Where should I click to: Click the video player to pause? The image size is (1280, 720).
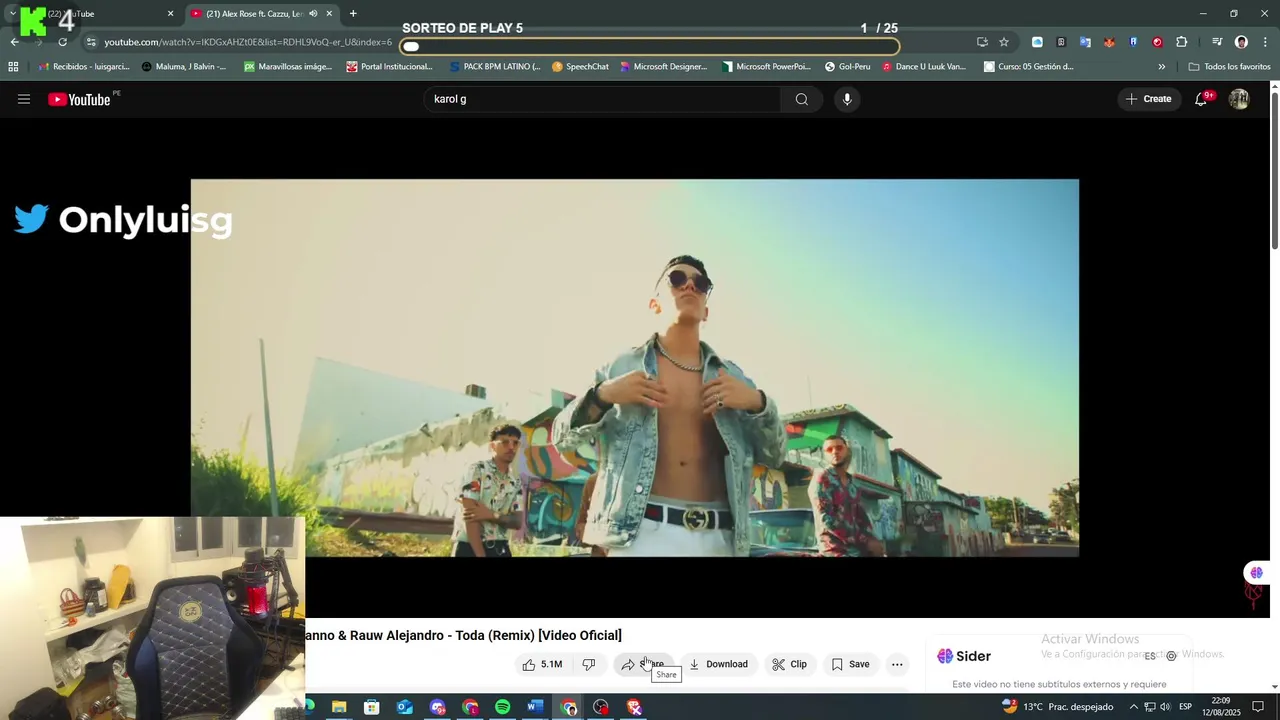pyautogui.click(x=635, y=368)
